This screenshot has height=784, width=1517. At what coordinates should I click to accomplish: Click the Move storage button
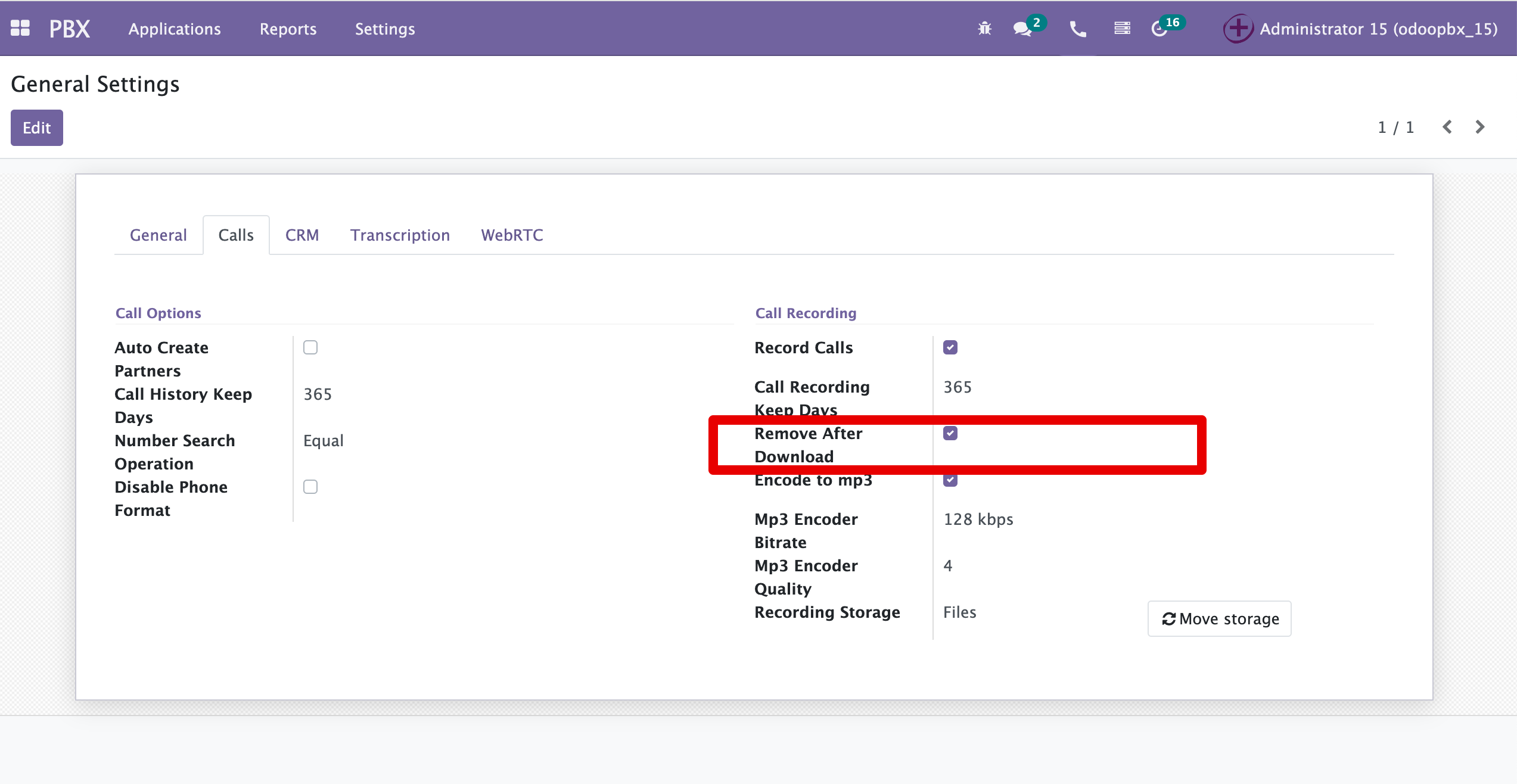coord(1220,619)
